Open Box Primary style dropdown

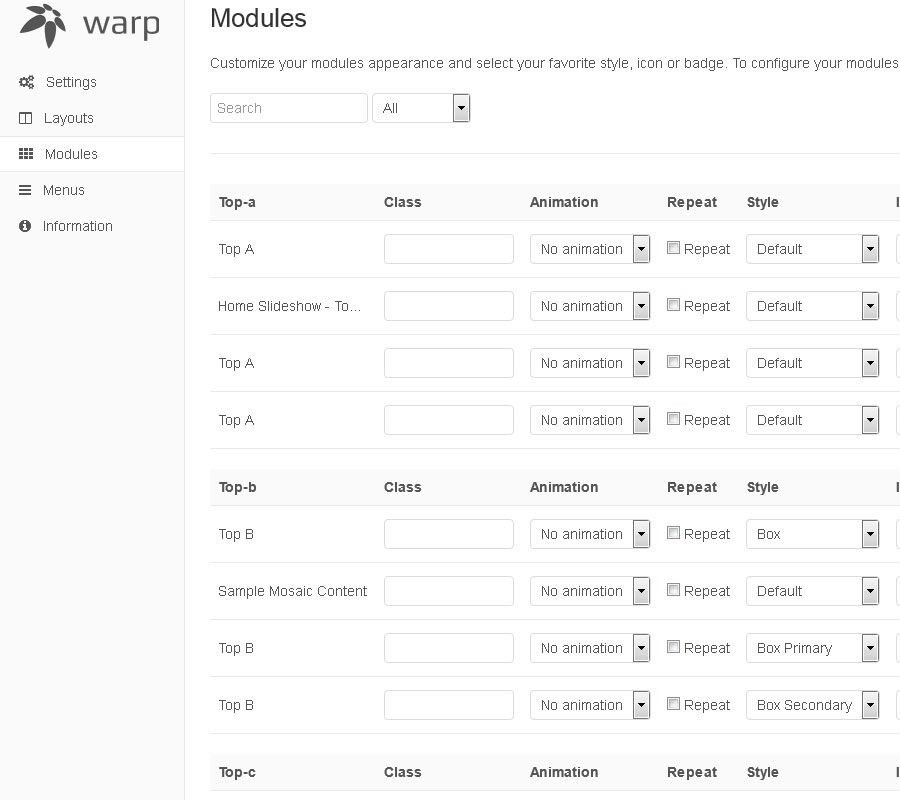tap(812, 648)
